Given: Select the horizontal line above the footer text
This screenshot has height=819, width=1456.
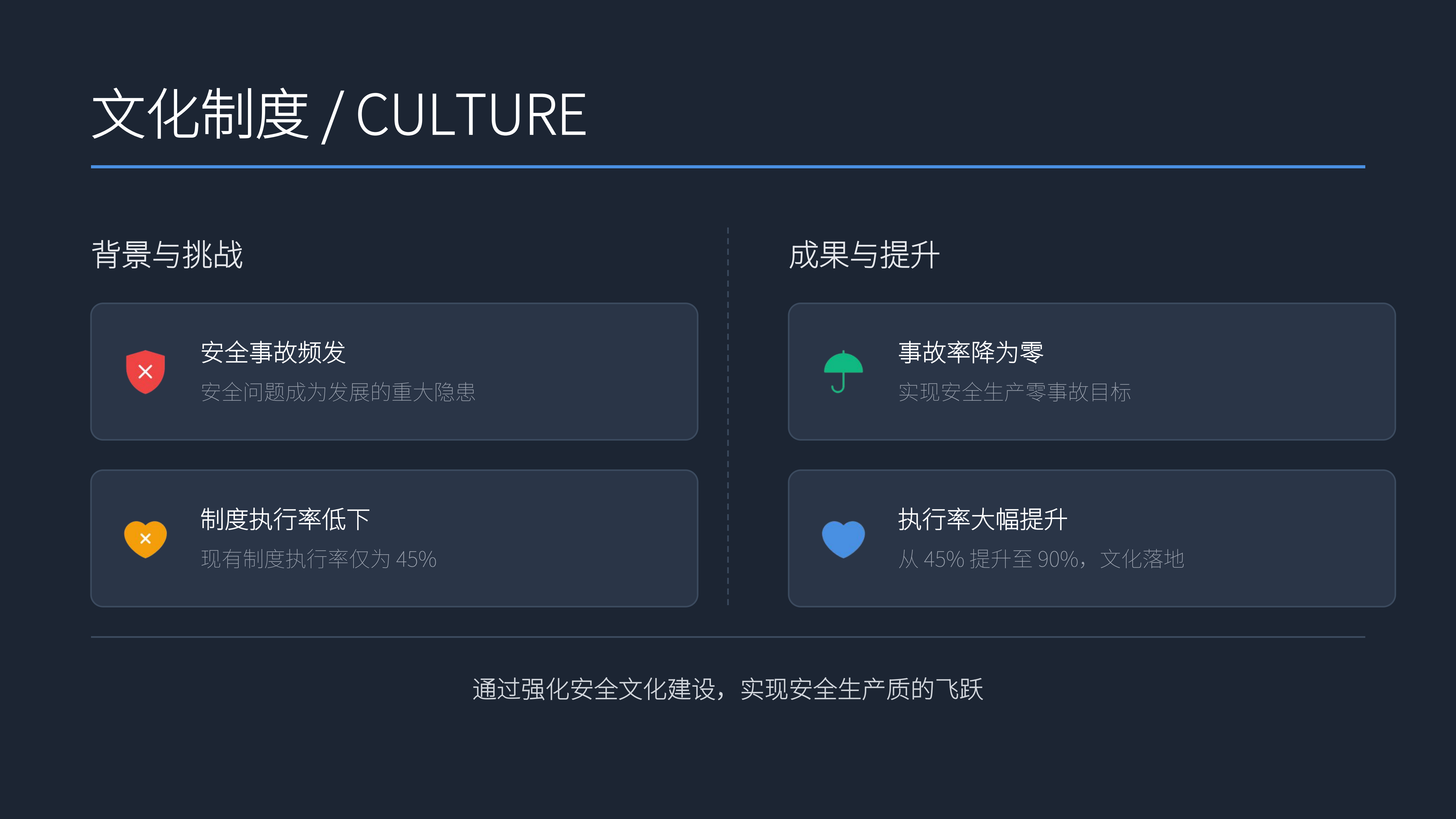Looking at the screenshot, I should point(727,637).
